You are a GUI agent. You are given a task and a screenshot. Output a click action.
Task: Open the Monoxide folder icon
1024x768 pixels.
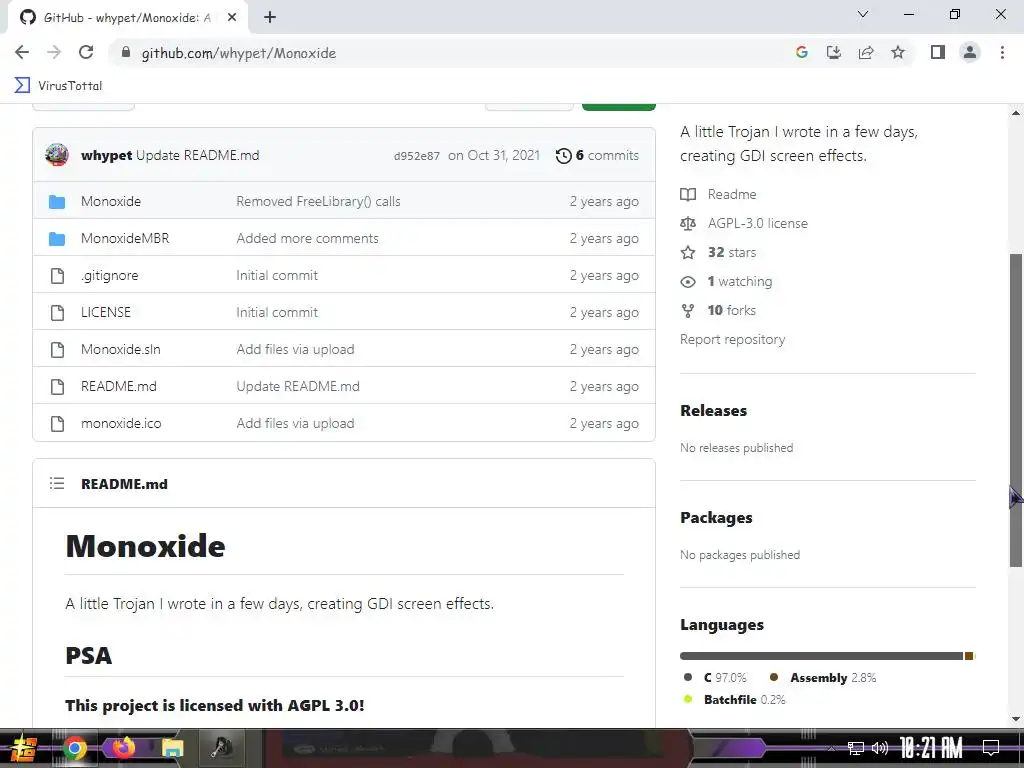click(57, 202)
